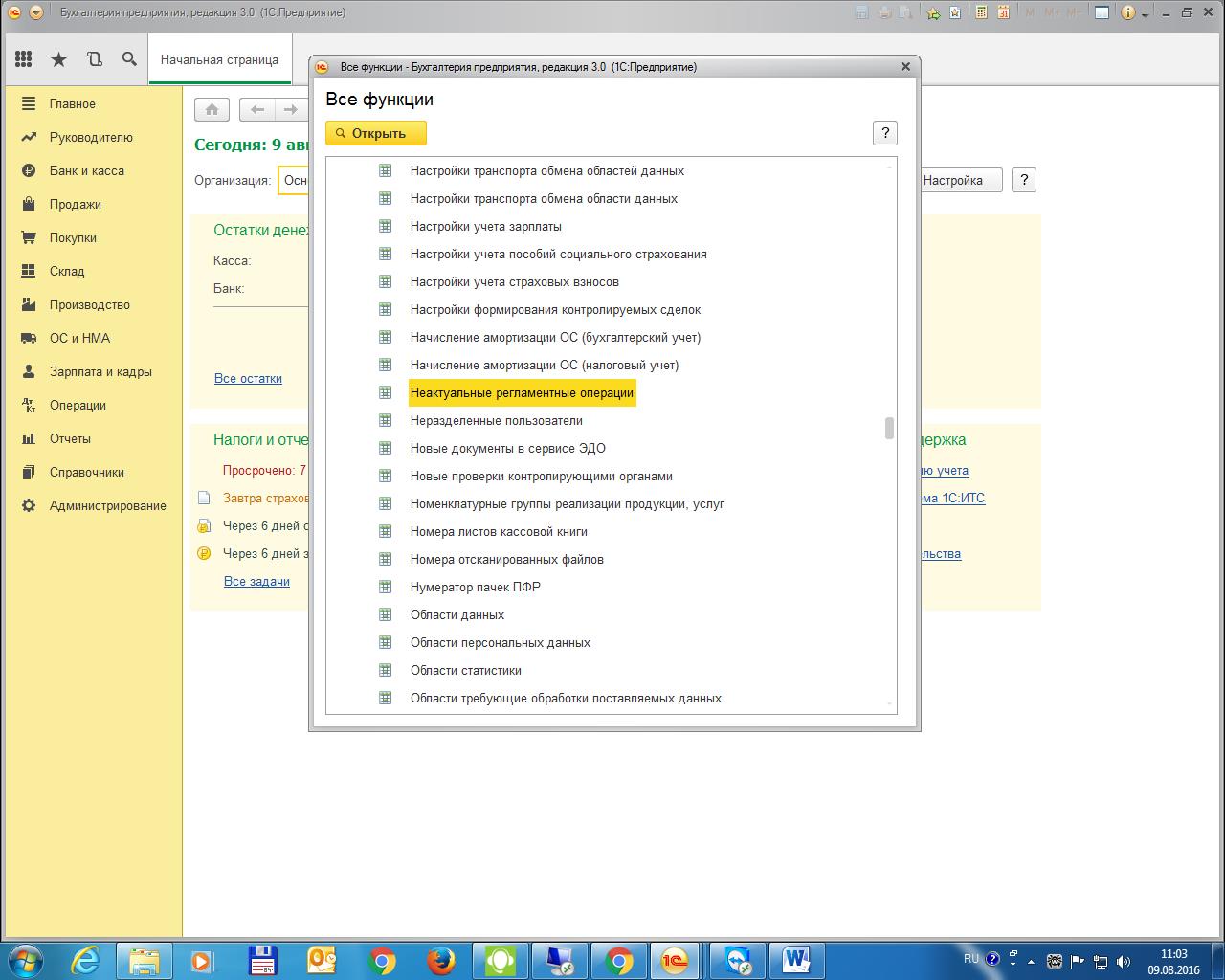
Task: Switch to Начальная страница tab
Action: [219, 59]
